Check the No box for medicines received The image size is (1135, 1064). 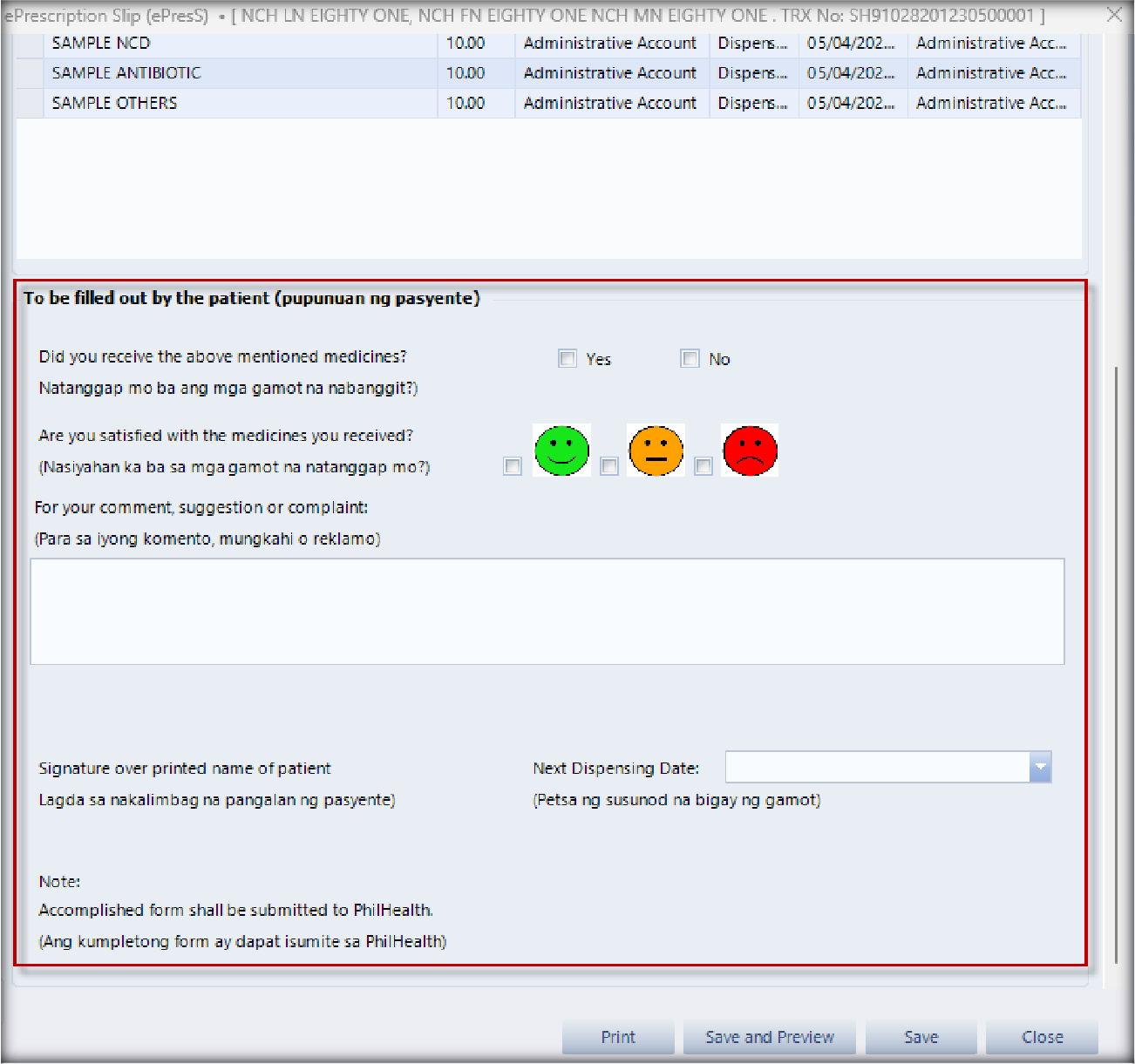coord(690,359)
